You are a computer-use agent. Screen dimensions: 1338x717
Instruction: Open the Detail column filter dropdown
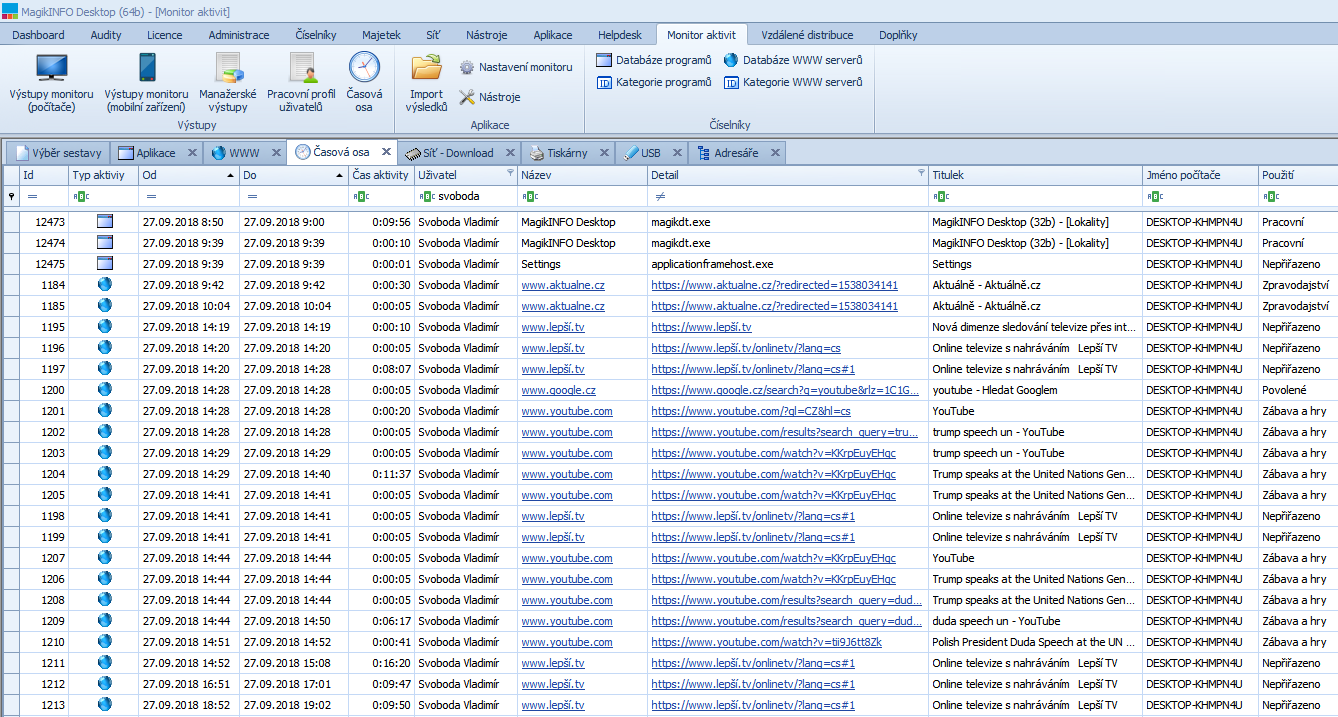pos(922,173)
